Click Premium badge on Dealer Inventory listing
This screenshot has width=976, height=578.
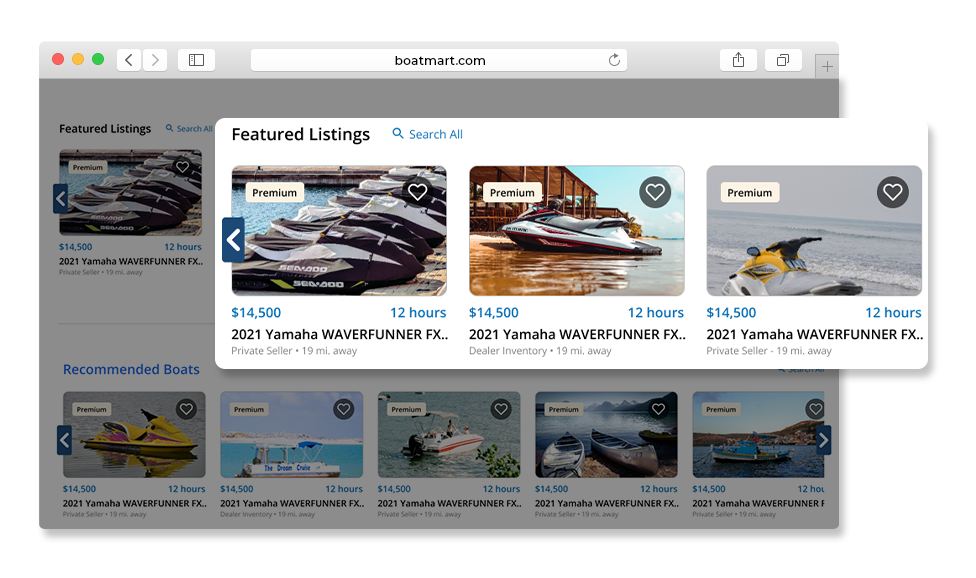pos(512,193)
